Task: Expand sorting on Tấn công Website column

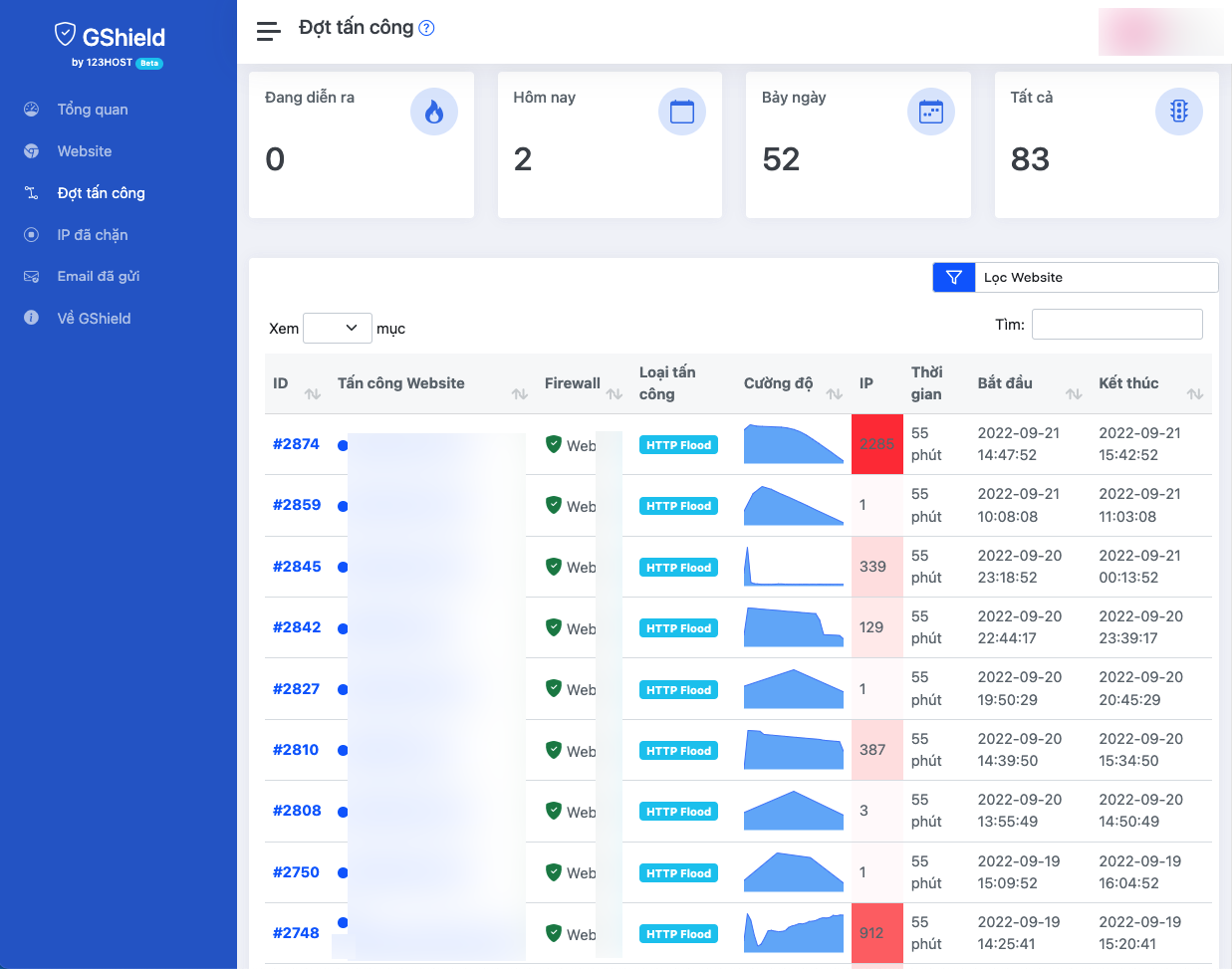Action: [518, 393]
